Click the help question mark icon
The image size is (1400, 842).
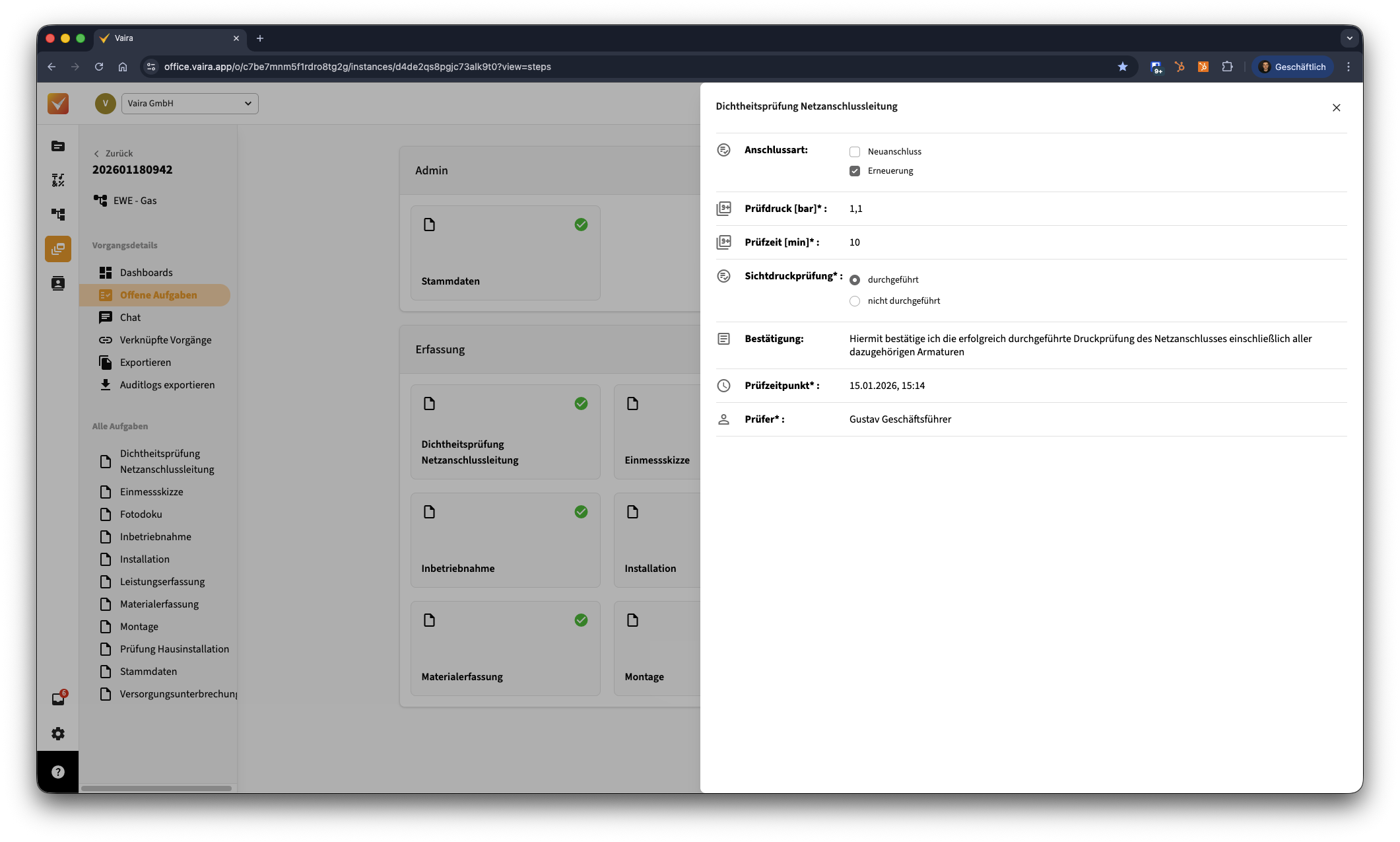click(x=58, y=772)
